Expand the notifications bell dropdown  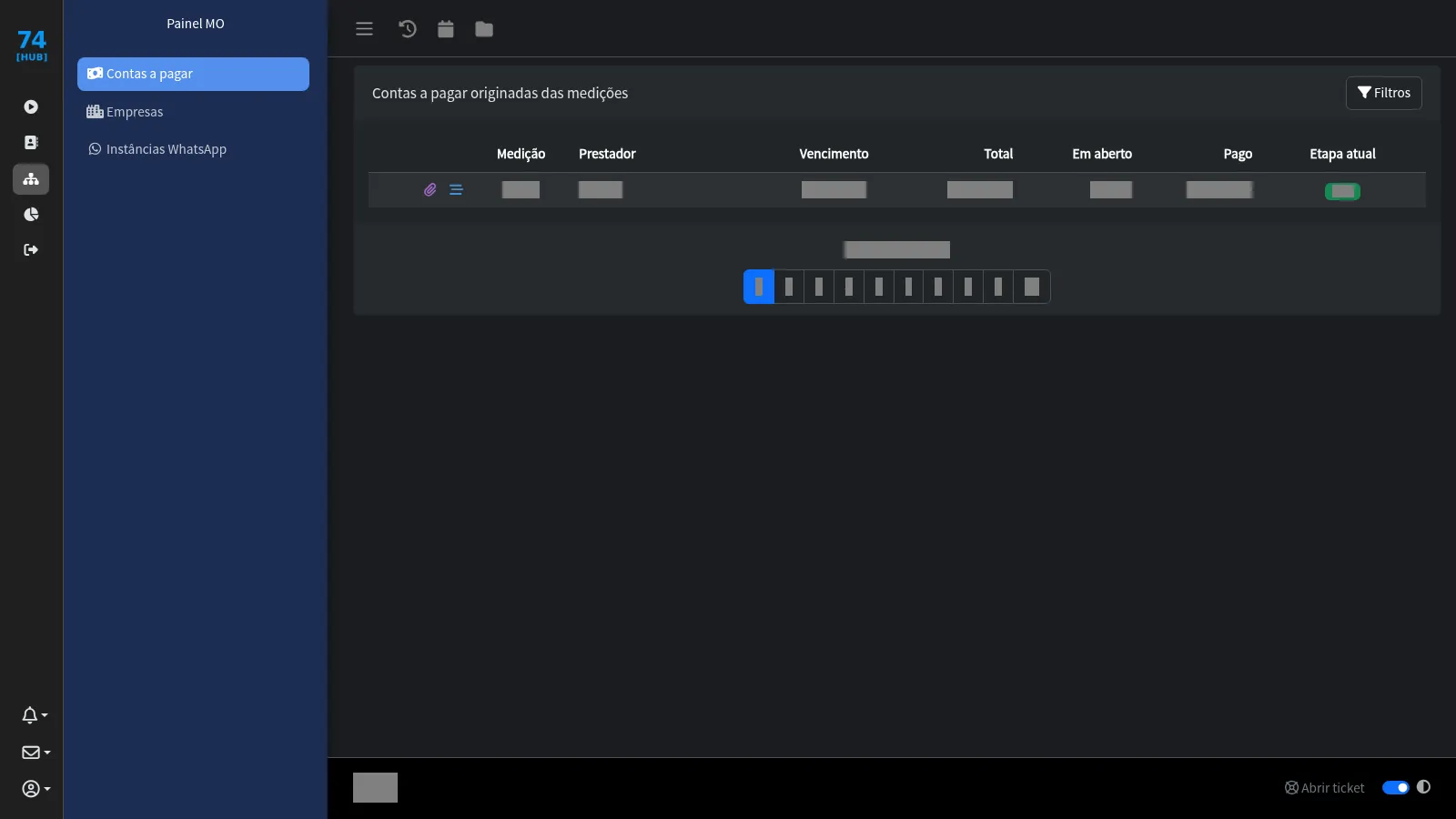(35, 715)
